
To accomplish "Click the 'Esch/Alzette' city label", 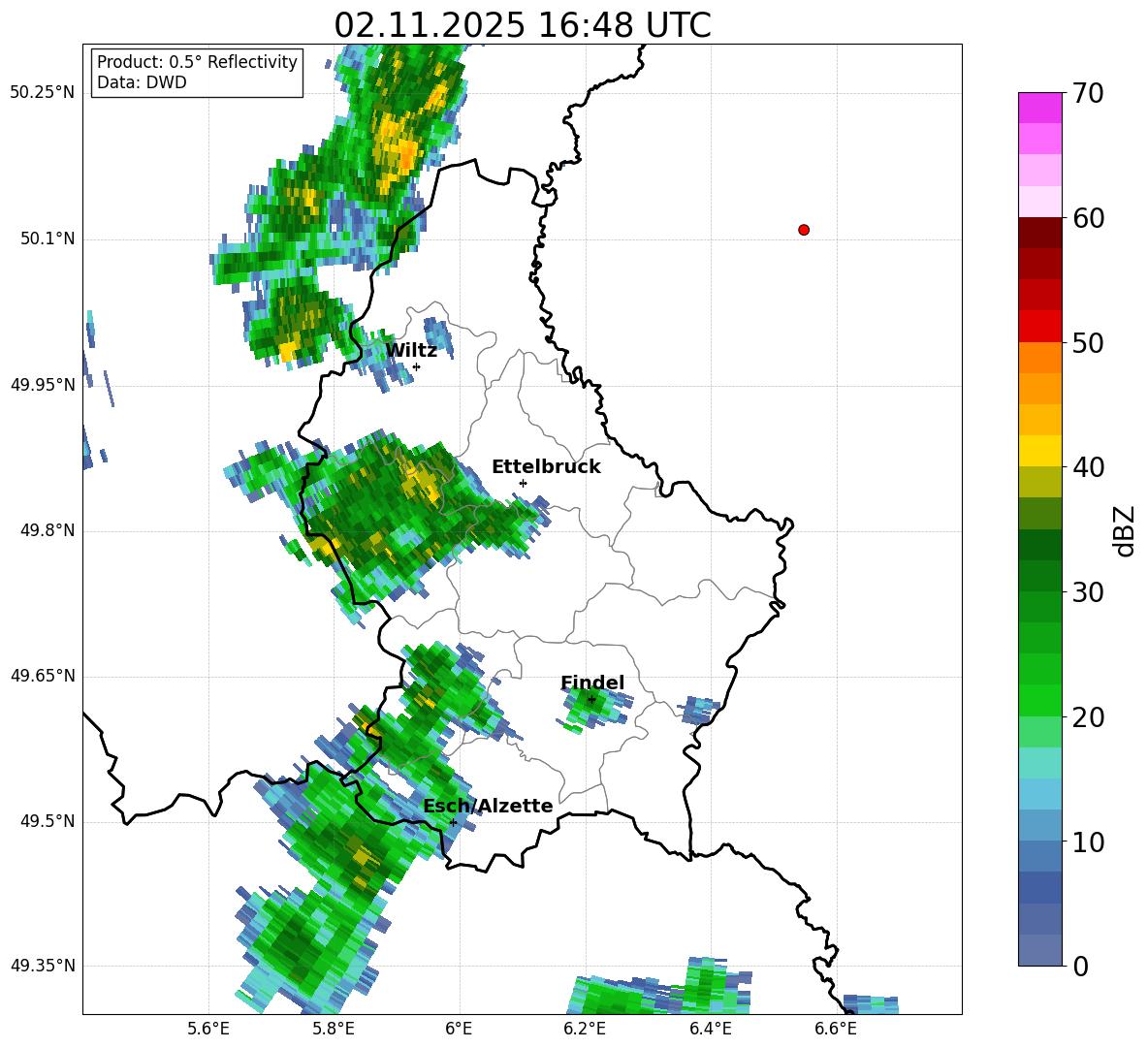I will tap(488, 806).
